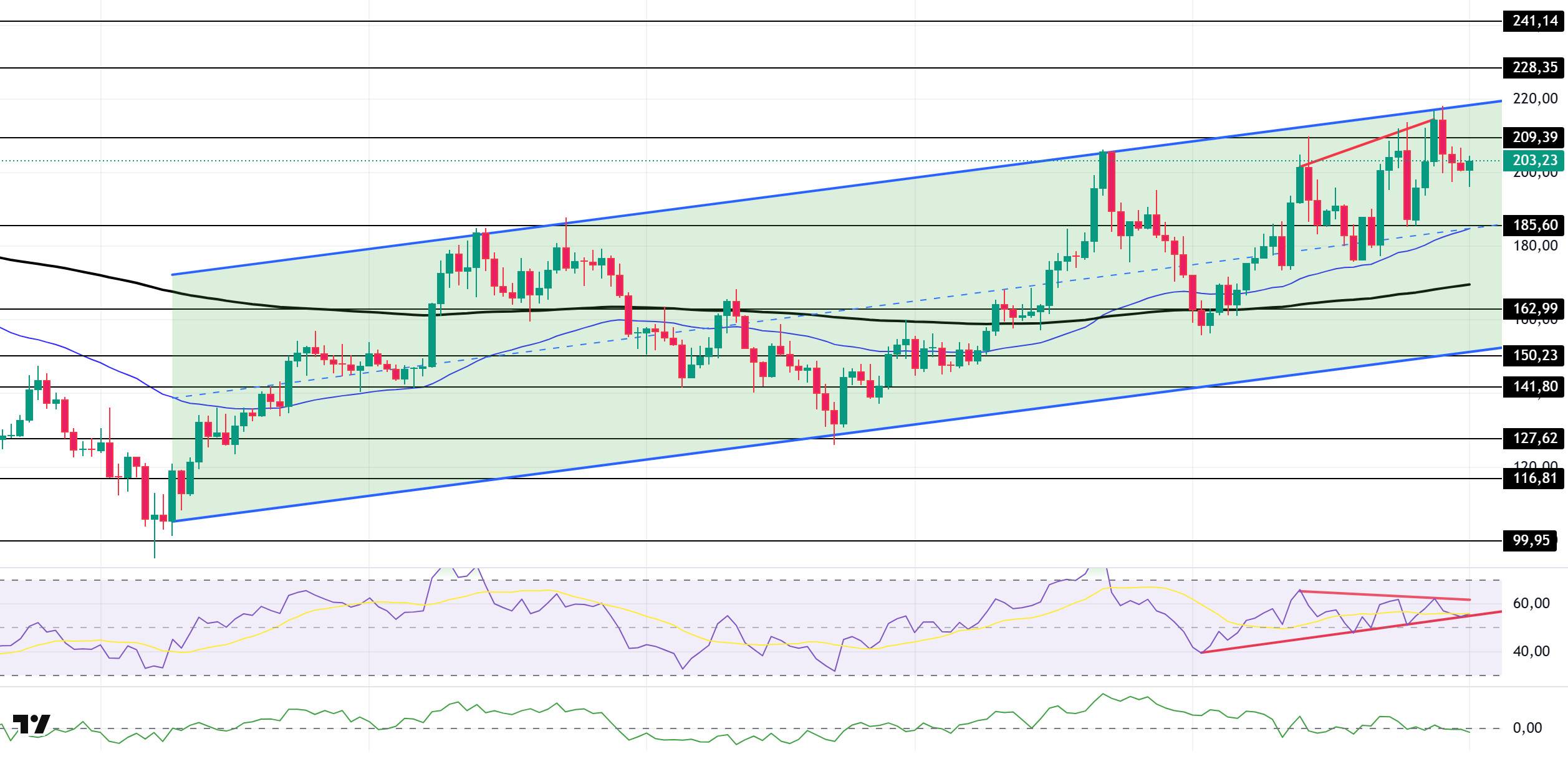Click the 228,35 price level label

click(1534, 67)
